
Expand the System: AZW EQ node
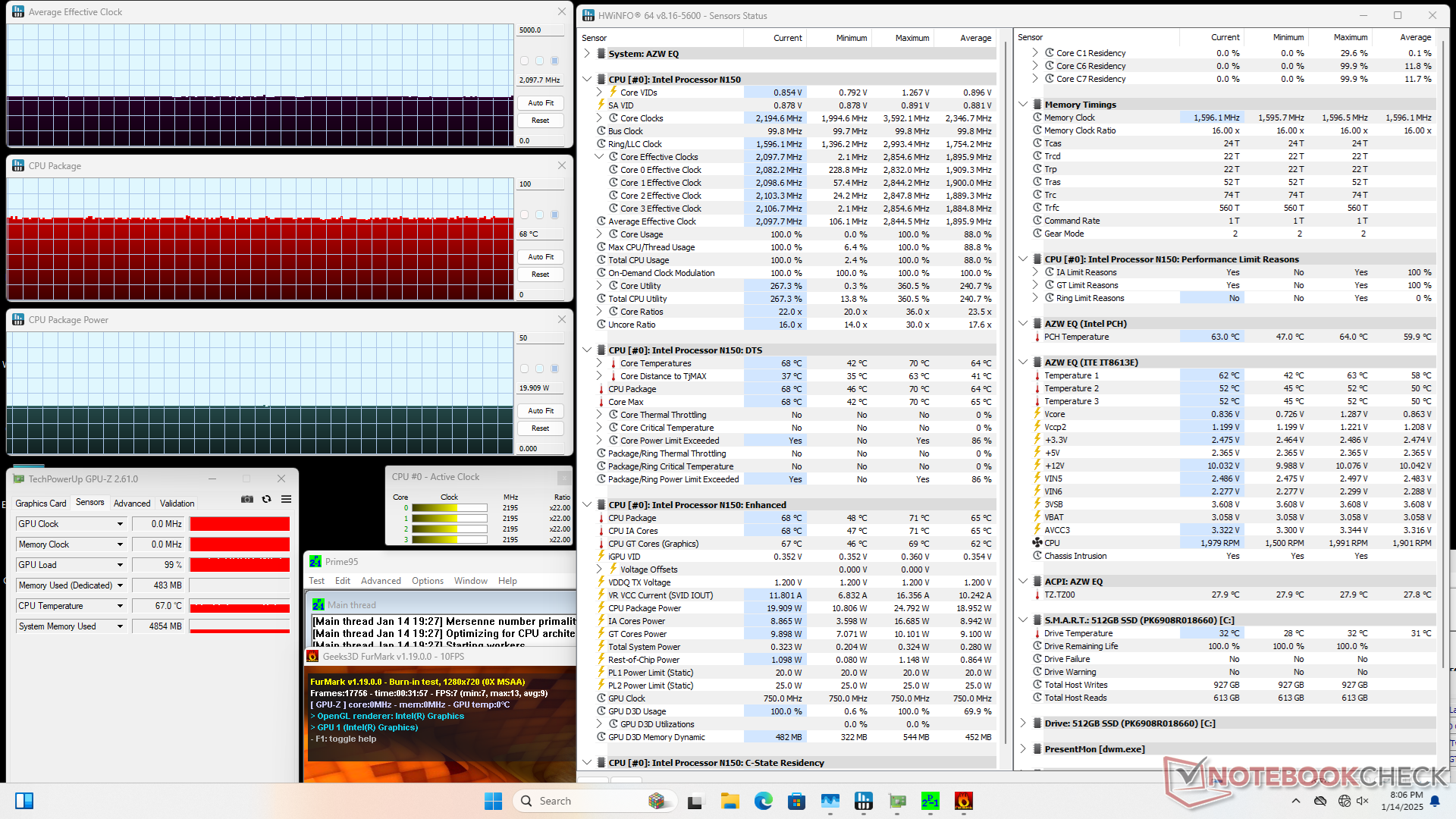click(x=587, y=54)
